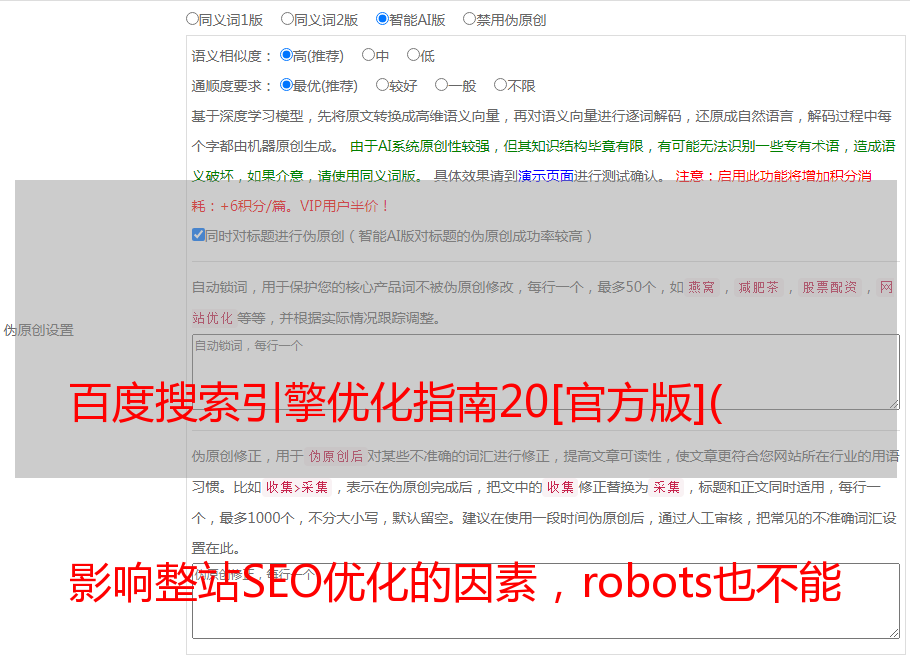Screen dimensions: 911x658
Task: Click the 通顺度要求 label
Action: click(232, 86)
